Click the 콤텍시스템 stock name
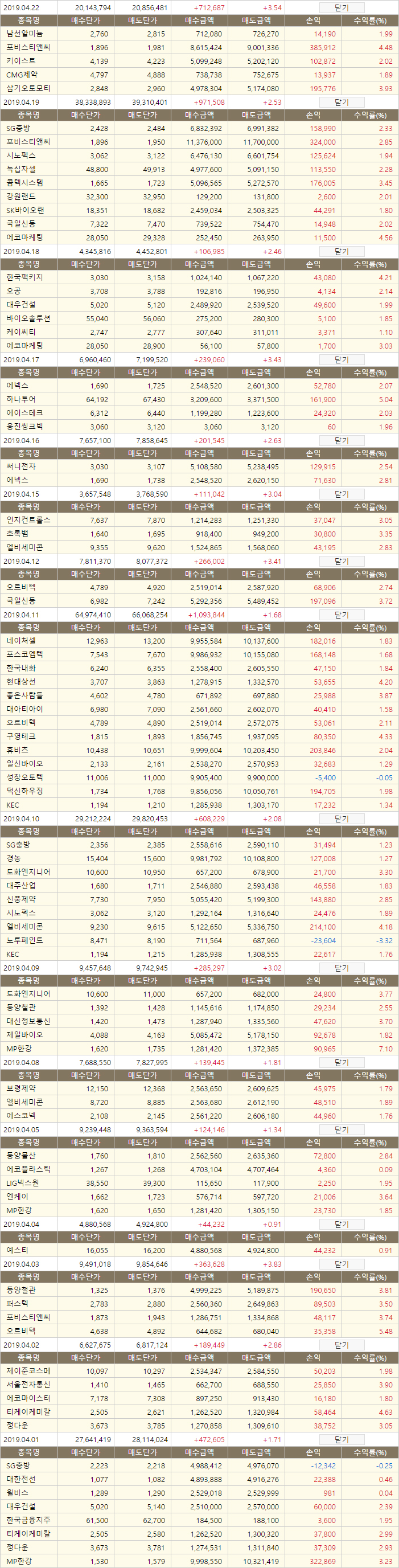Screen dimensions: 399x1568 (24, 183)
